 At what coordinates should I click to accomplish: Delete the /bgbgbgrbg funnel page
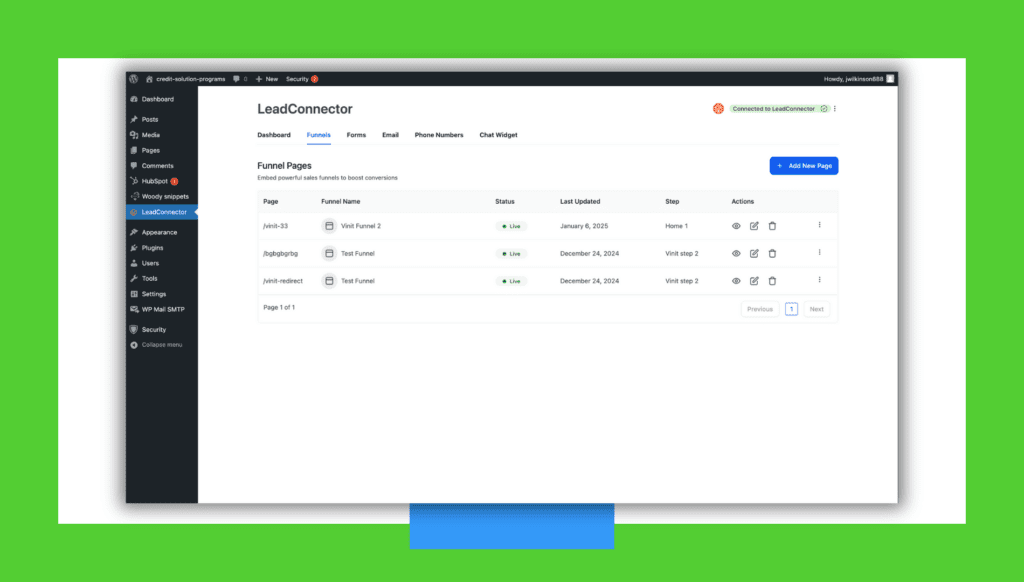point(773,253)
